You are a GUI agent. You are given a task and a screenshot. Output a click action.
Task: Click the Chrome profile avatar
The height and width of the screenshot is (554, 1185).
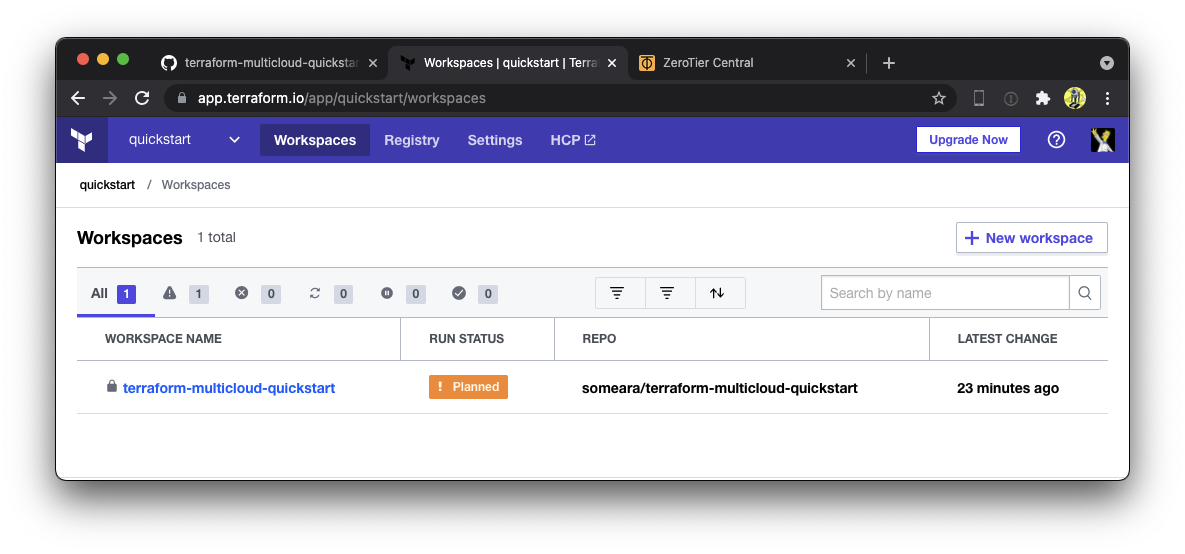(x=1075, y=98)
